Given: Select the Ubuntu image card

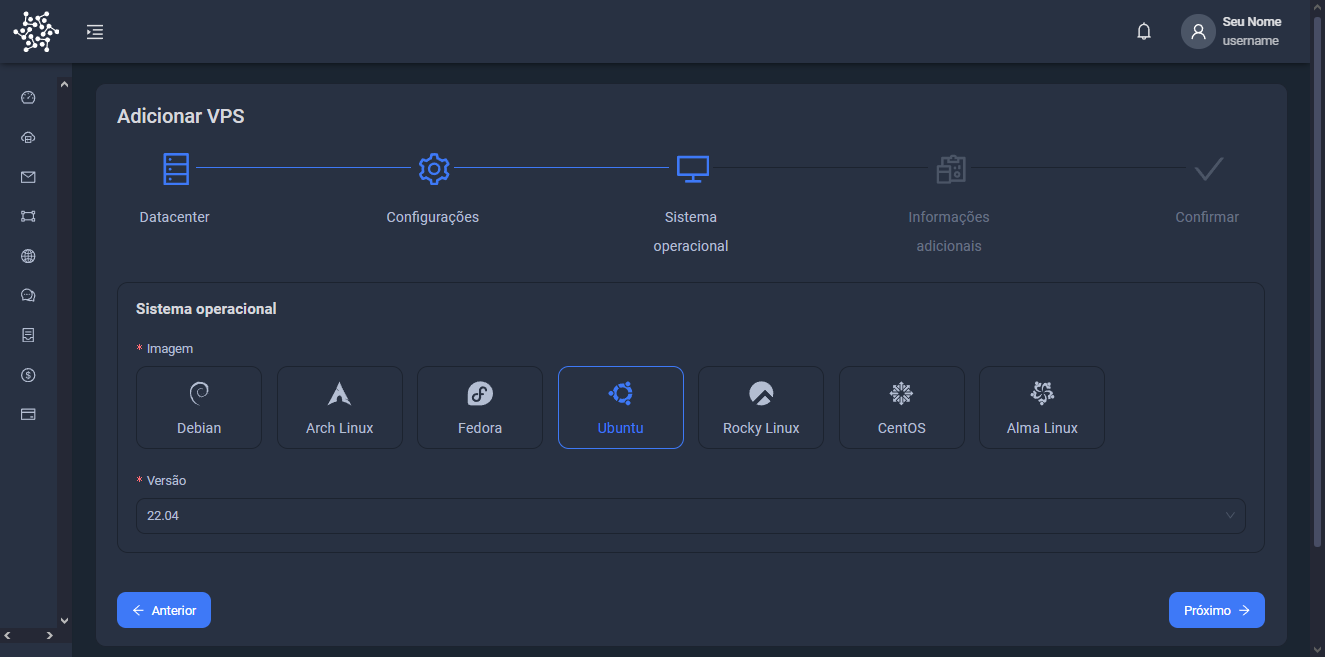Looking at the screenshot, I should pos(621,407).
